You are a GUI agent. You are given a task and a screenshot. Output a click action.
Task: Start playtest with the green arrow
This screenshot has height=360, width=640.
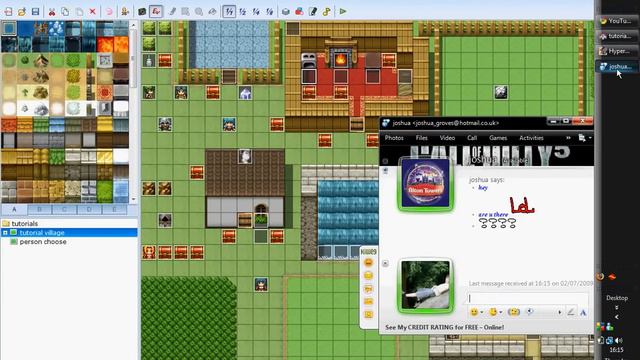343,11
